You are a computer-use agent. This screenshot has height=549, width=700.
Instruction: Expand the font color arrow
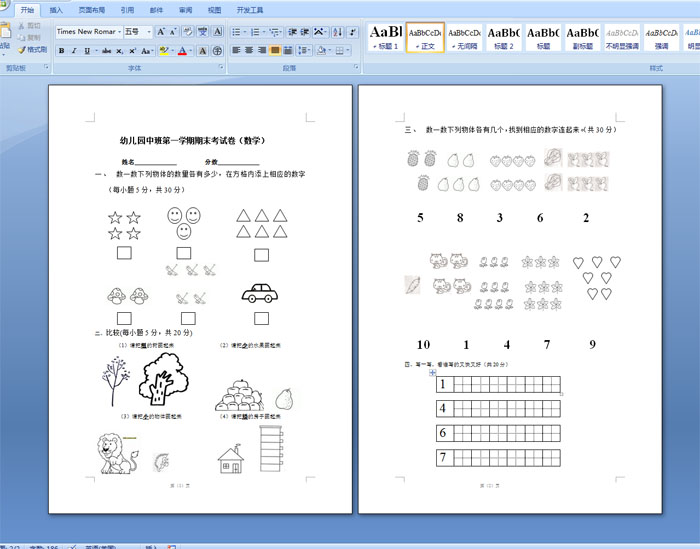click(191, 51)
